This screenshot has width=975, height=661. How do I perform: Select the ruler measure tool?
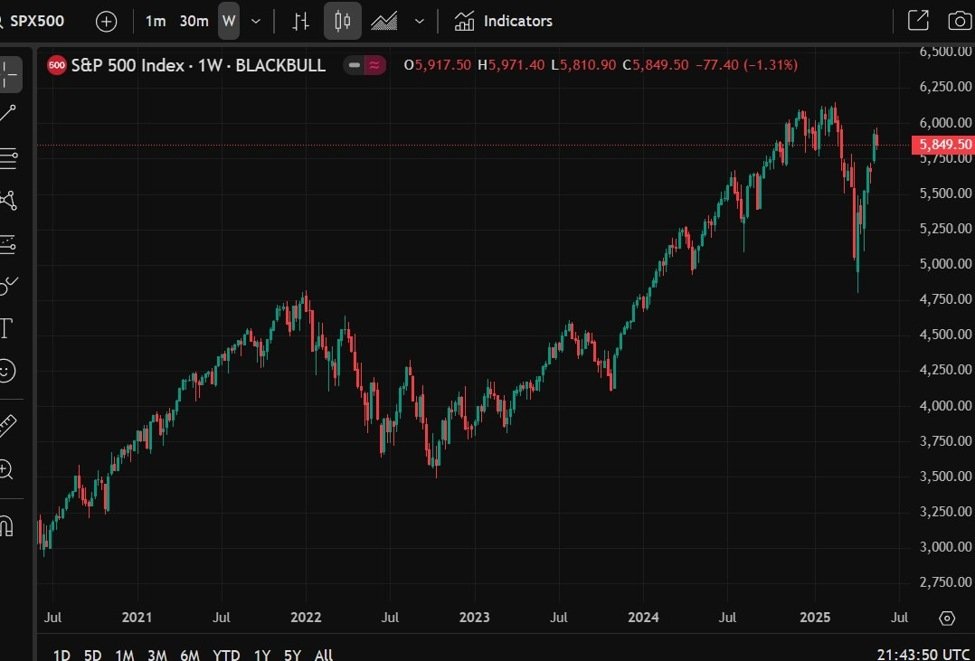pos(8,426)
